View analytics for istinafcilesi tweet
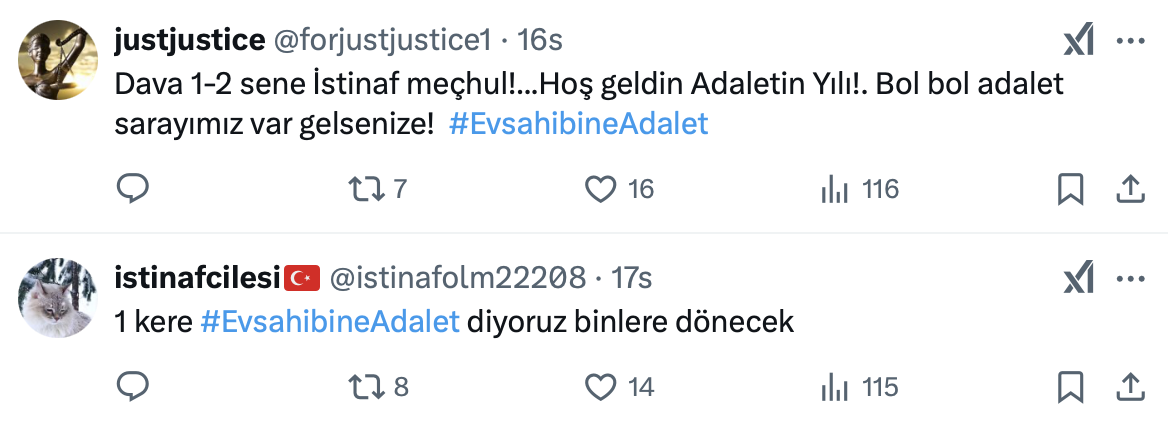This screenshot has height=428, width=1168. tap(835, 386)
